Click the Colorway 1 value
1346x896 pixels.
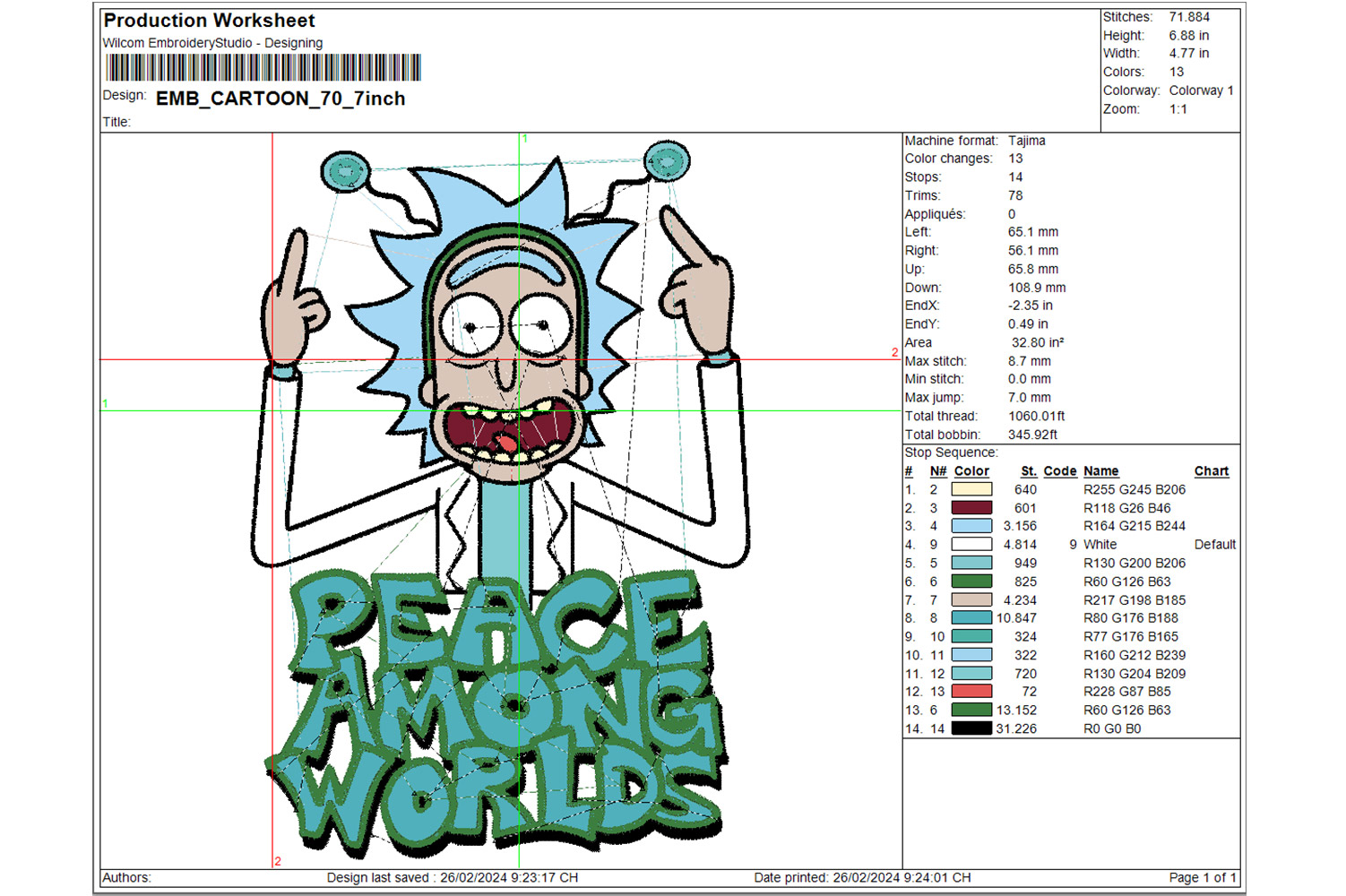[x=1202, y=90]
